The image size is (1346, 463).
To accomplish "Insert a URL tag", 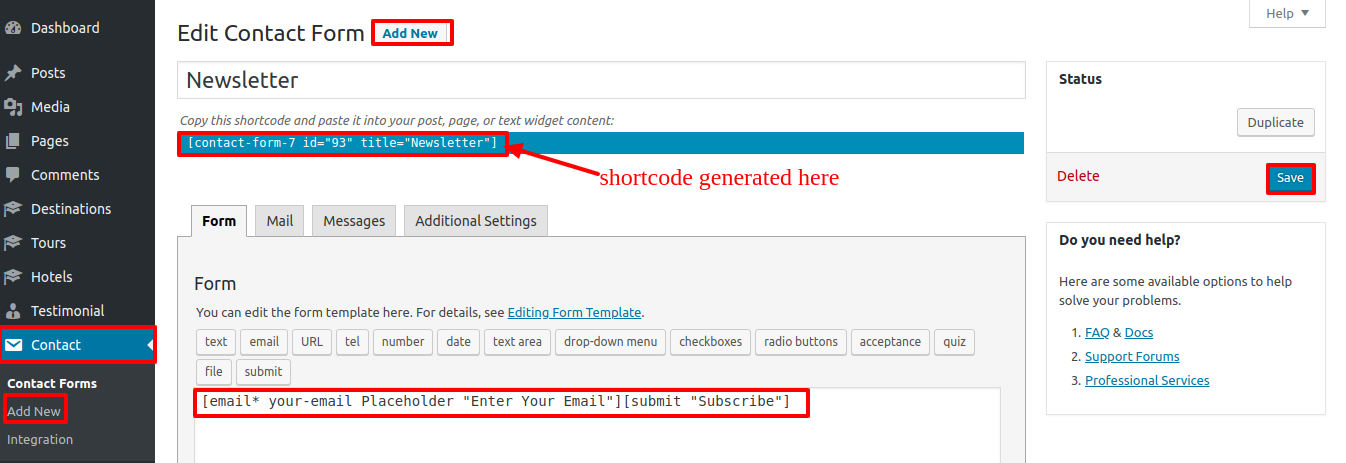I will tap(312, 342).
